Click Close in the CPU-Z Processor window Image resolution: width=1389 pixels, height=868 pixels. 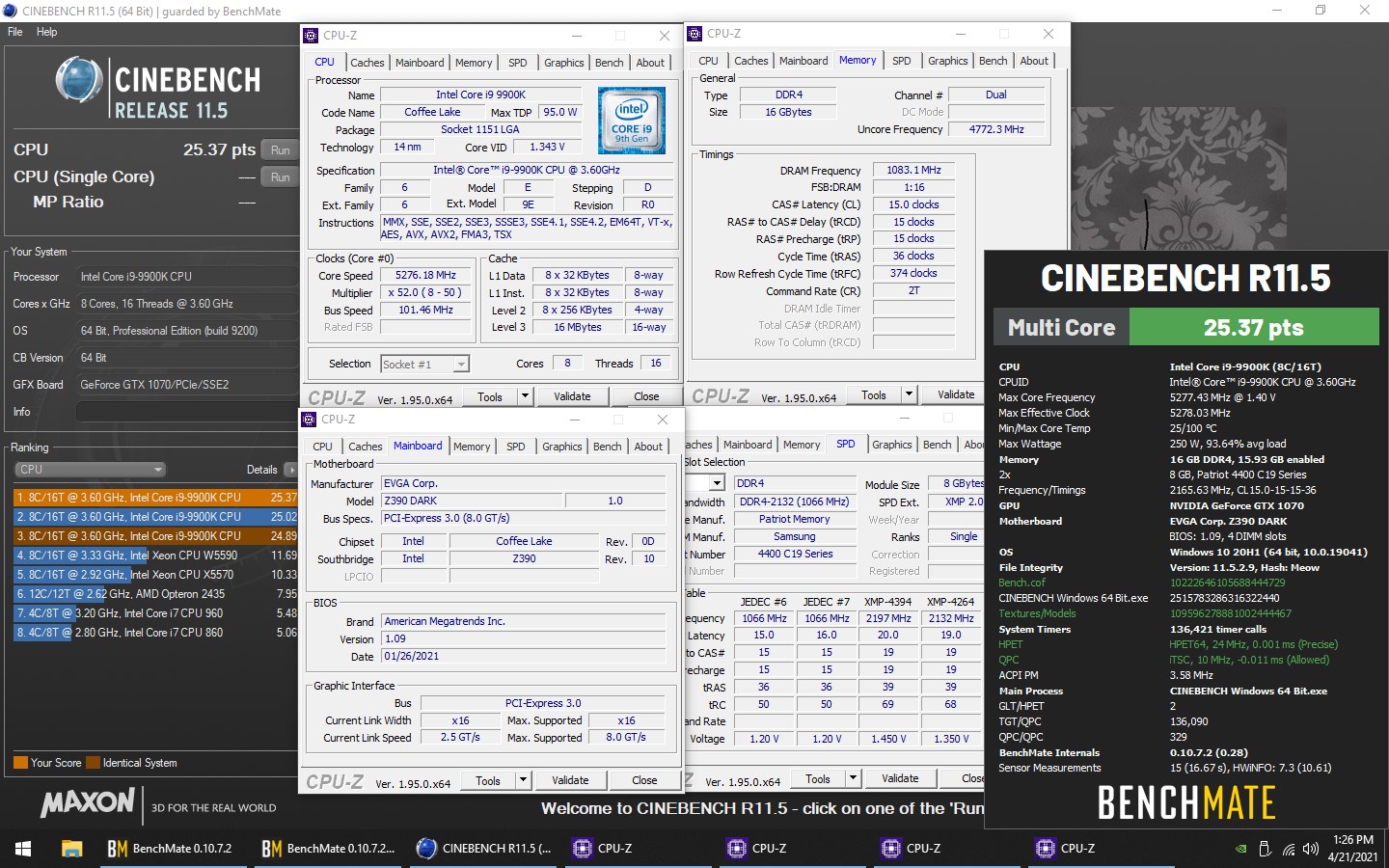pos(646,396)
